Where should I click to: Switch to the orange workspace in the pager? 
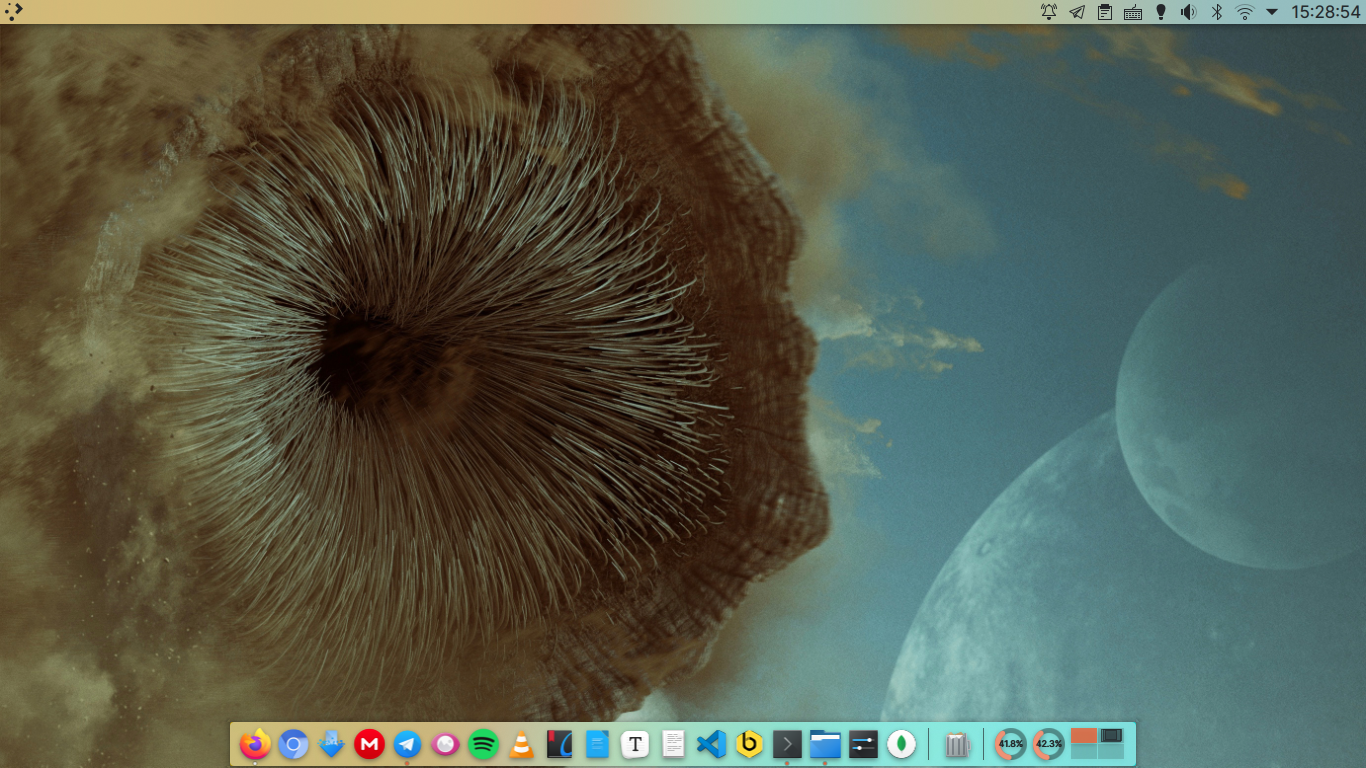pyautogui.click(x=1084, y=736)
